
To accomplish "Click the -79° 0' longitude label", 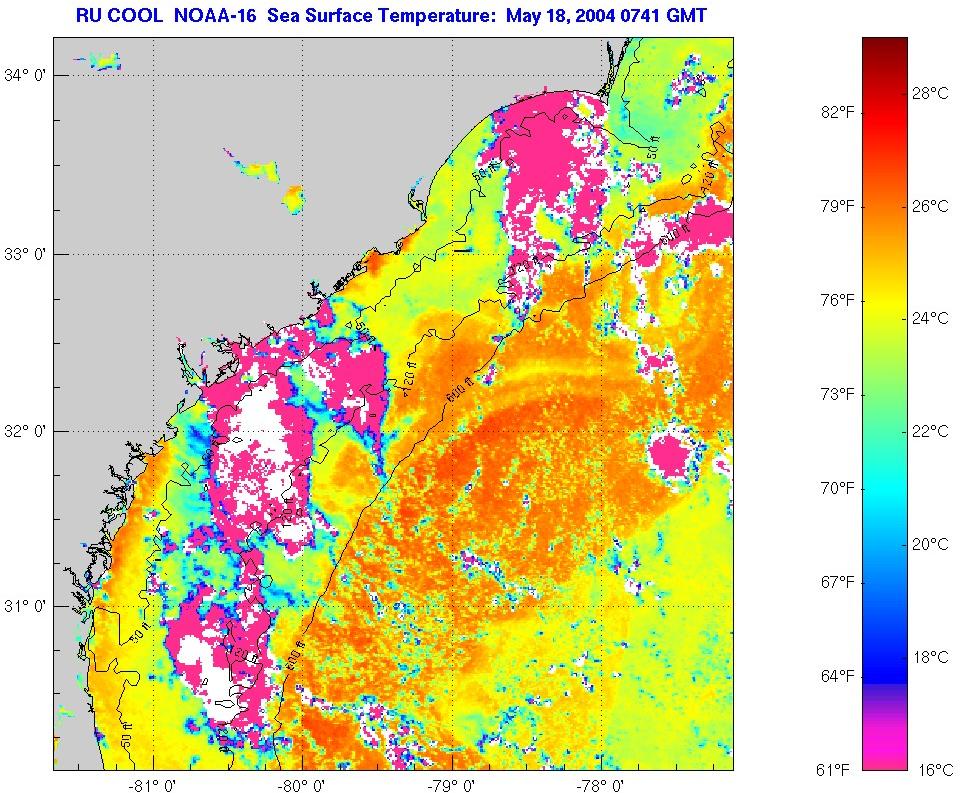I will point(453,784).
